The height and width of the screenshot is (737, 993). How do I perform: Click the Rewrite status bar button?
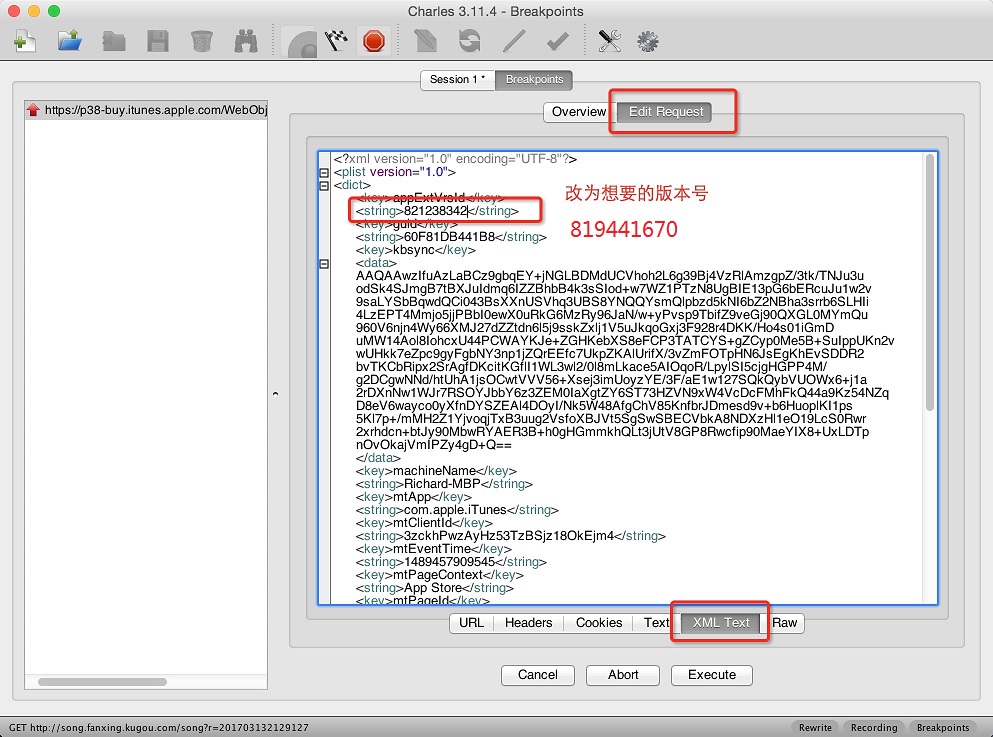point(815,728)
